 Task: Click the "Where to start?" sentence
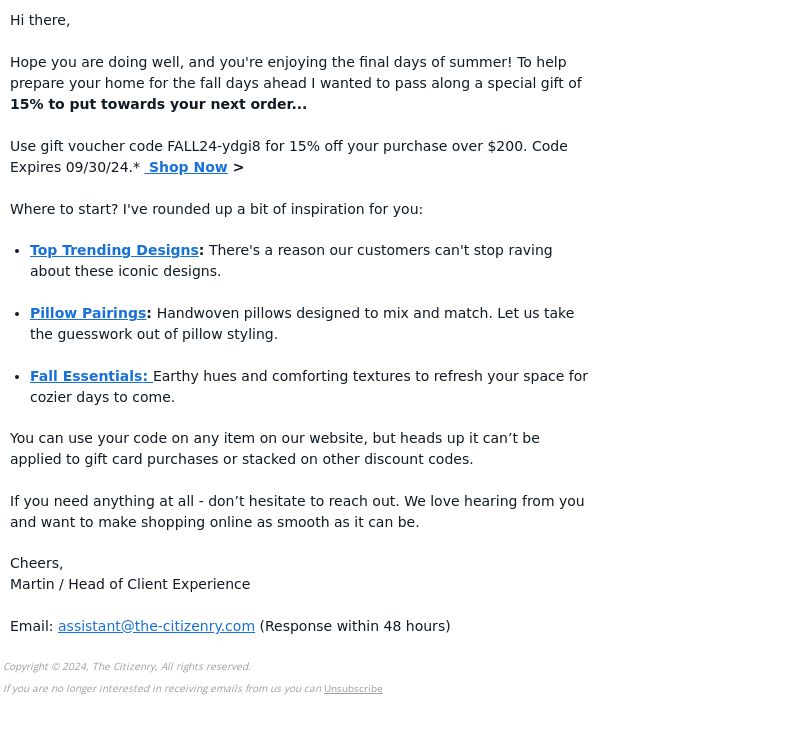[x=216, y=209]
